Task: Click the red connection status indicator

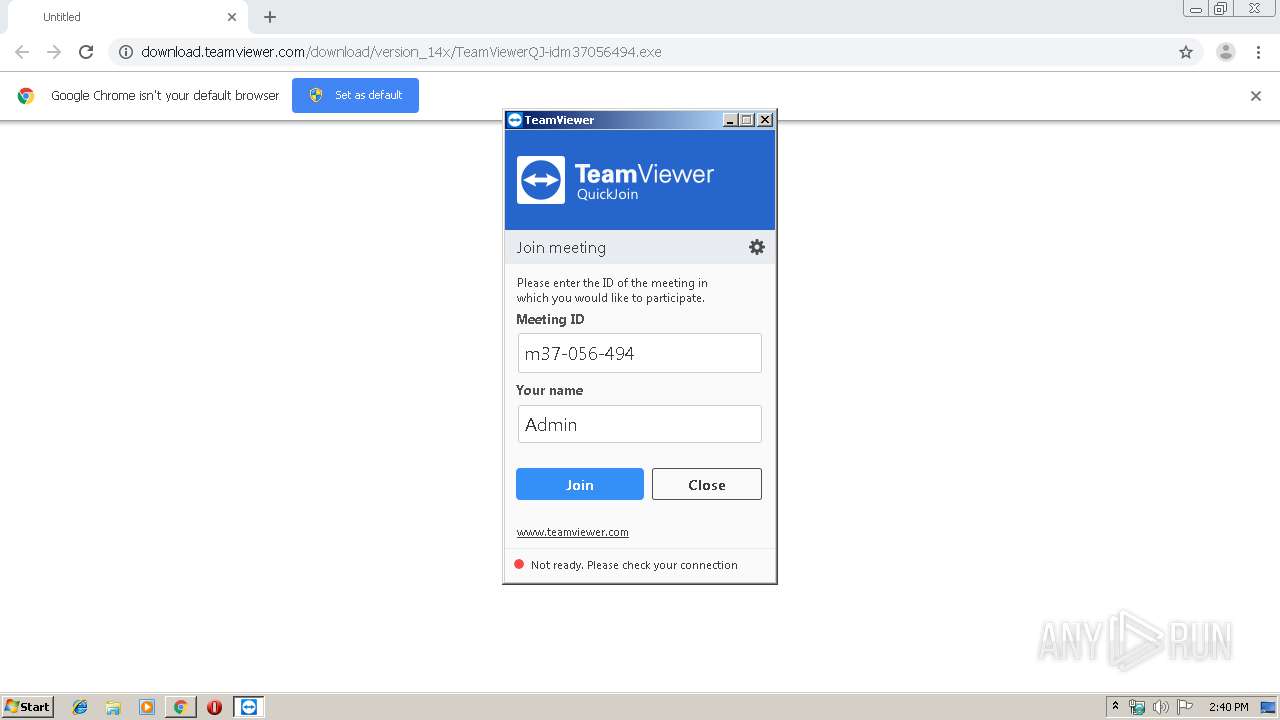Action: tap(519, 565)
